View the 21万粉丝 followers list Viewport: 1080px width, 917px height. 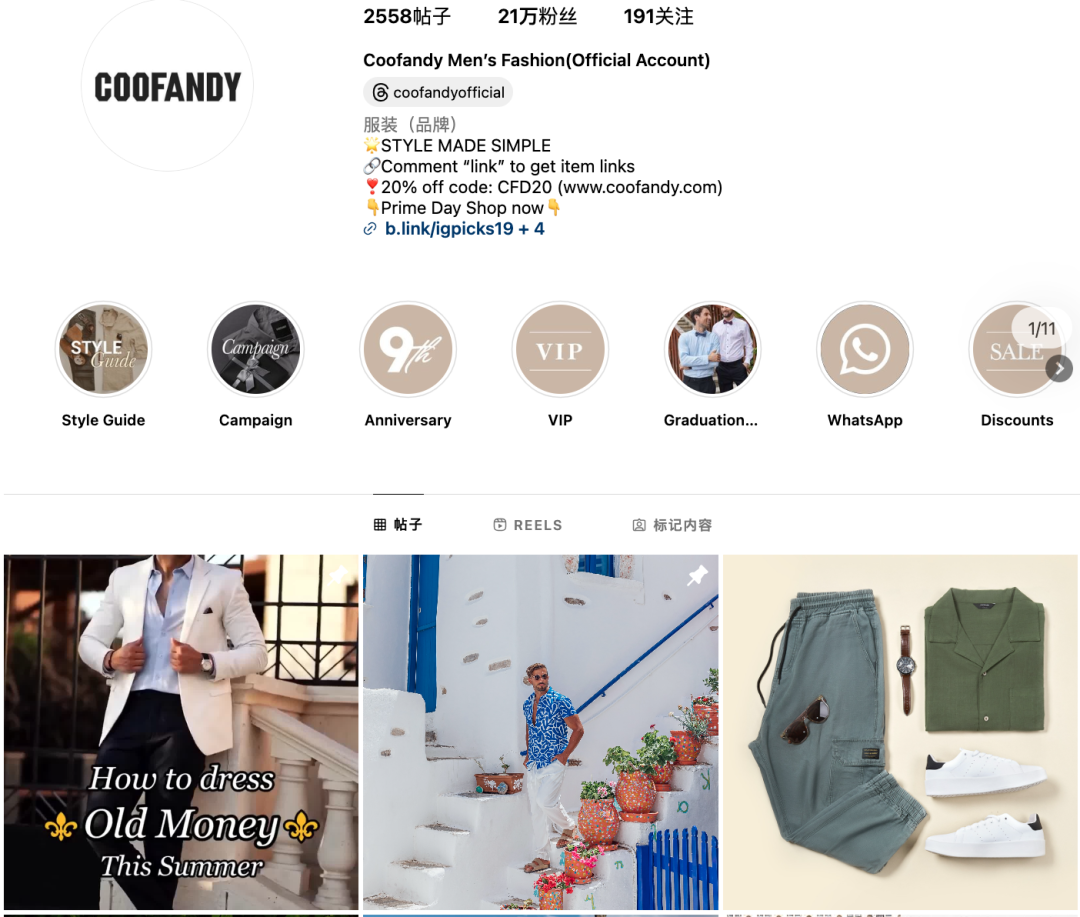tap(537, 17)
